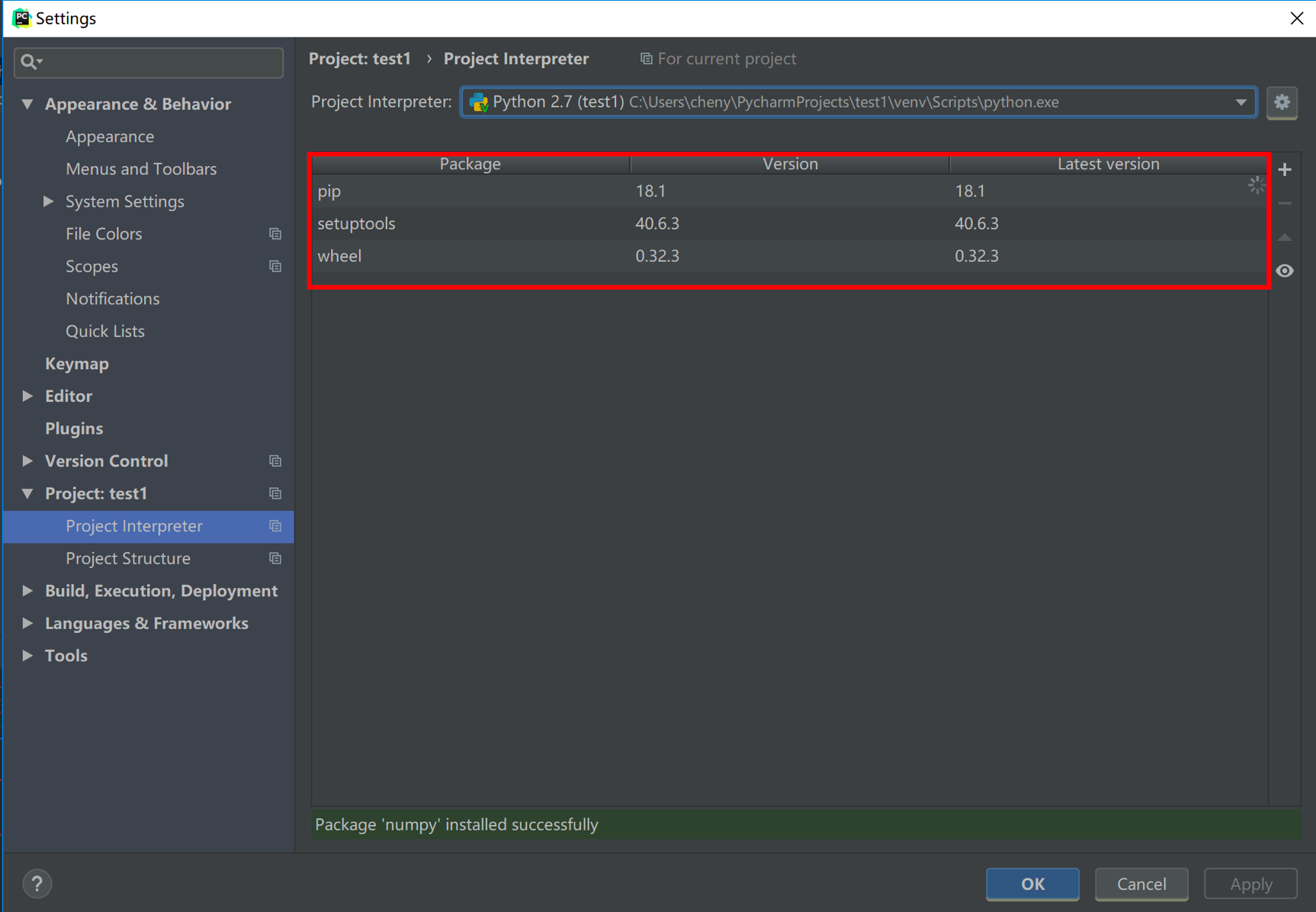Click the plus icon to install package
Image resolution: width=1316 pixels, height=912 pixels.
(1285, 169)
